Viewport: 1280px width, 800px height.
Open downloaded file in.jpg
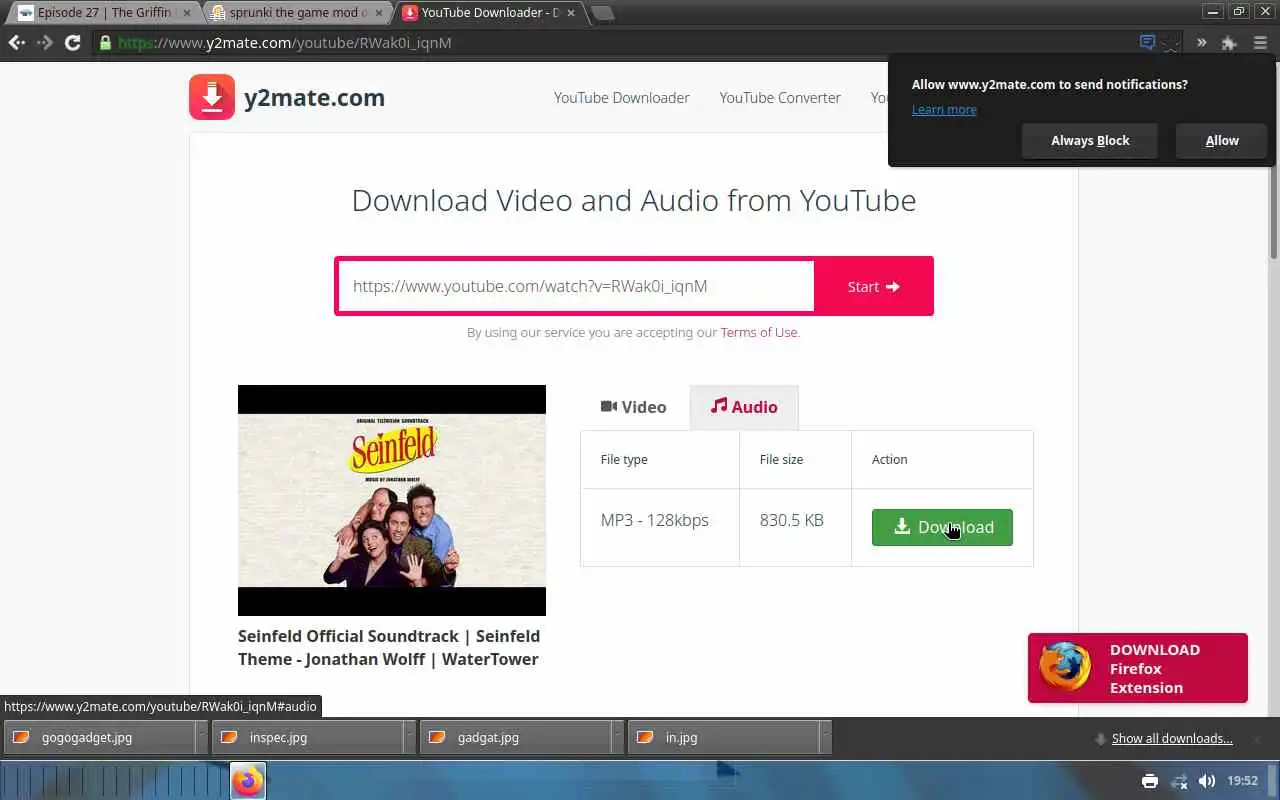pos(724,737)
